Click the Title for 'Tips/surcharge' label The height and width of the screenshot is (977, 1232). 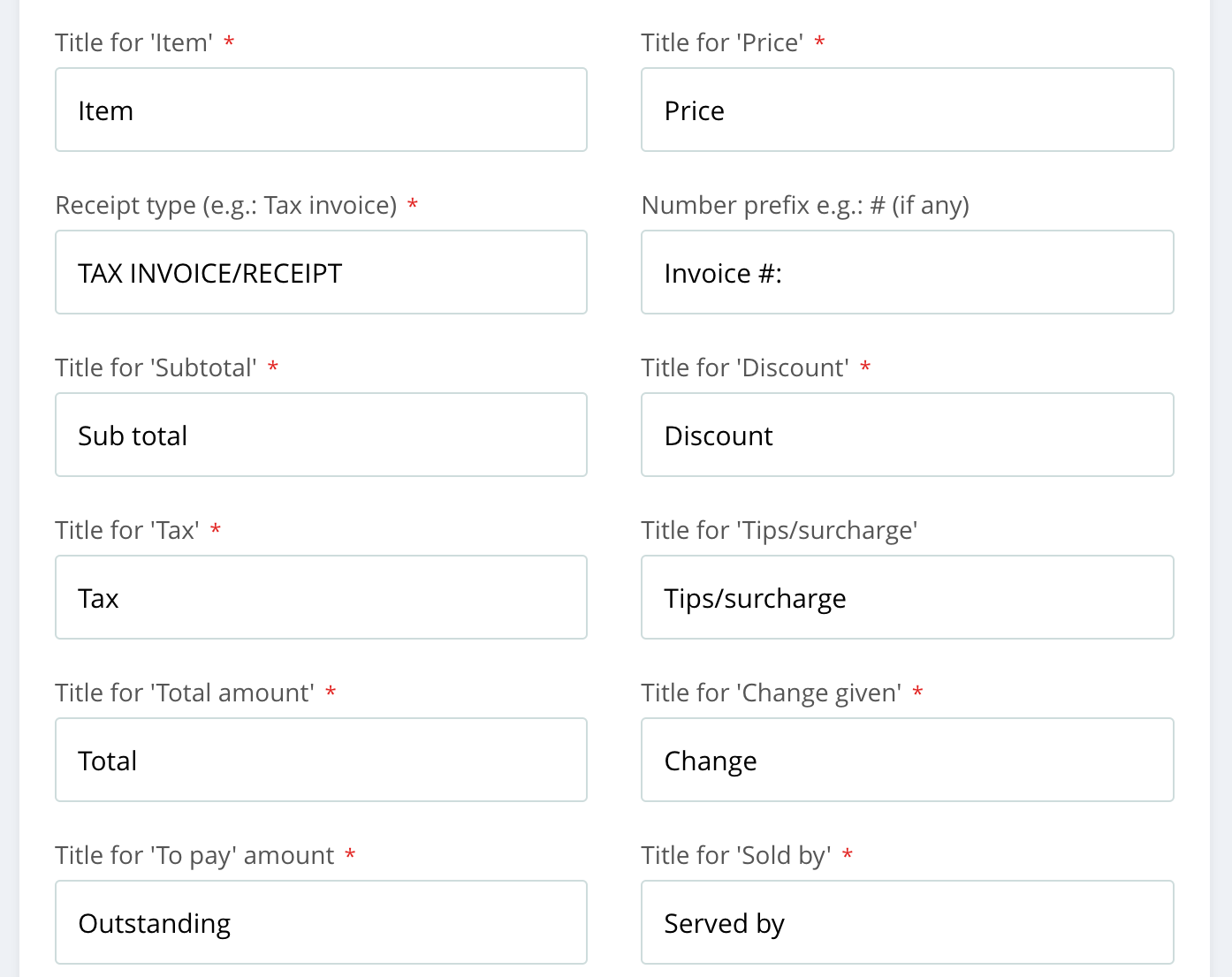[780, 531]
